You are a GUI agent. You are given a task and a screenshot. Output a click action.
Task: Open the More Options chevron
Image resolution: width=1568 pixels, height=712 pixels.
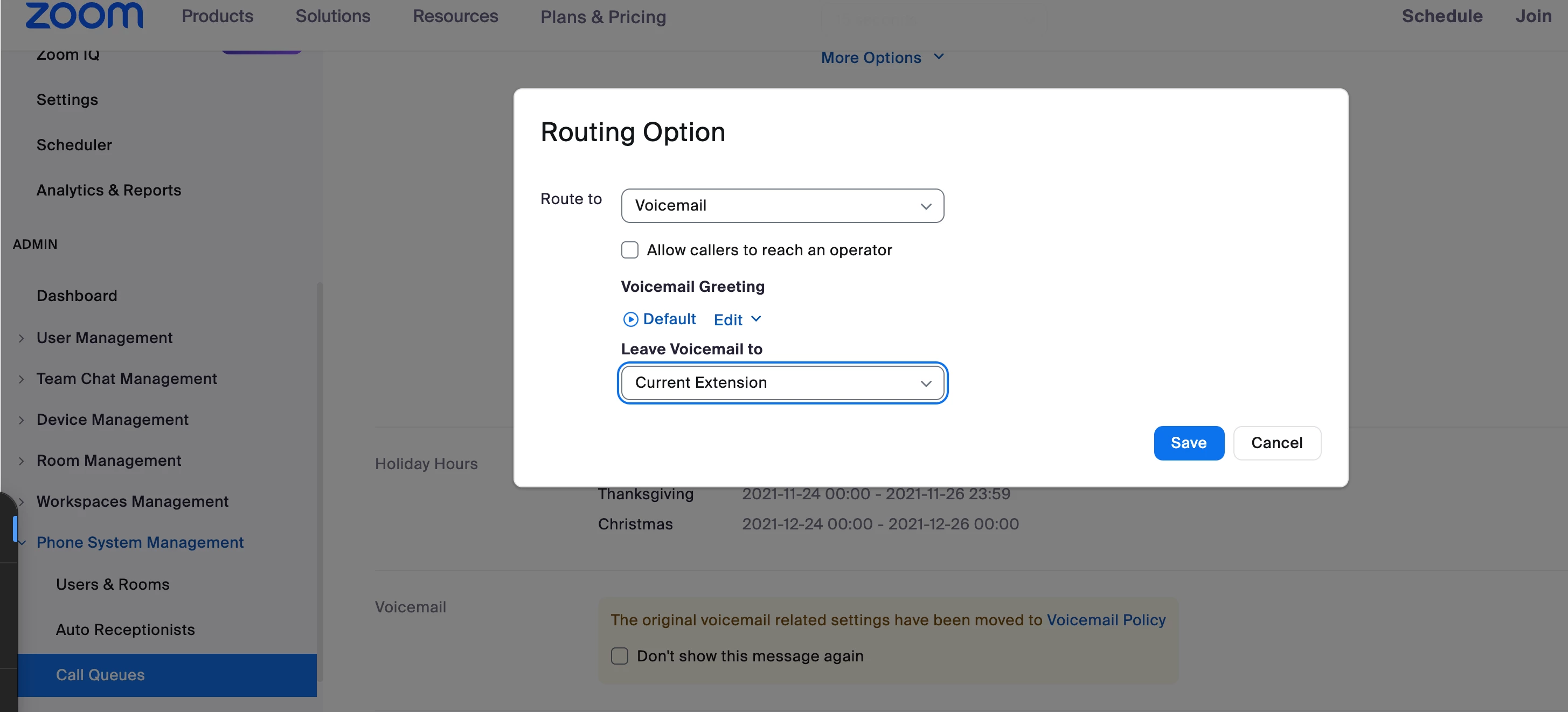(939, 57)
